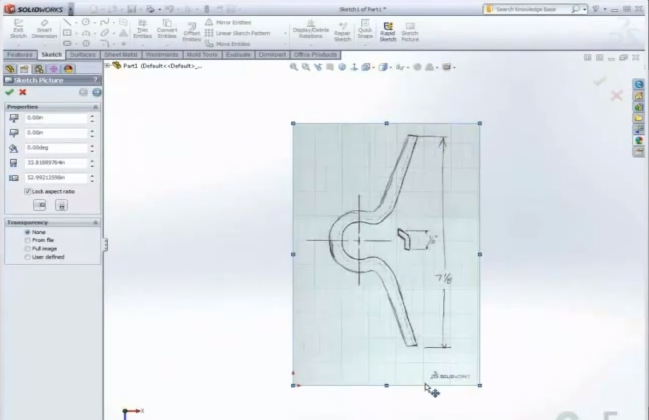
Task: Pick the Circle sketch tool
Action: click(x=85, y=22)
